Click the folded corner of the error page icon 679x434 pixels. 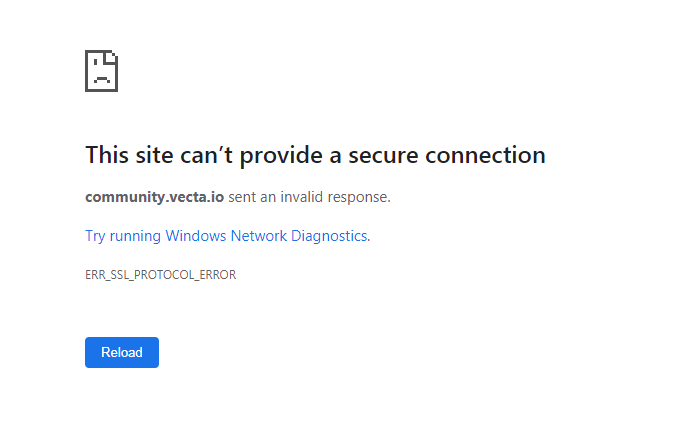pos(113,56)
